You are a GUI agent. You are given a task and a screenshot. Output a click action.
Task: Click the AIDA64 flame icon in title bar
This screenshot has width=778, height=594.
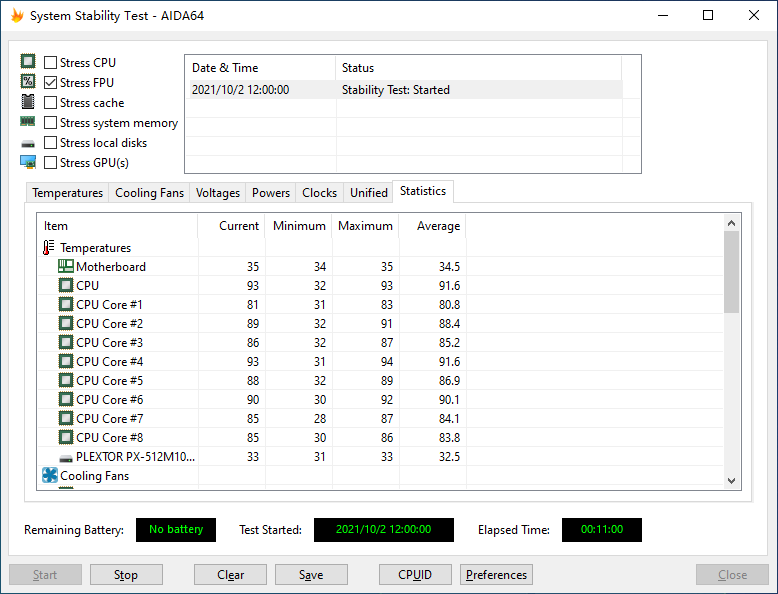click(17, 15)
